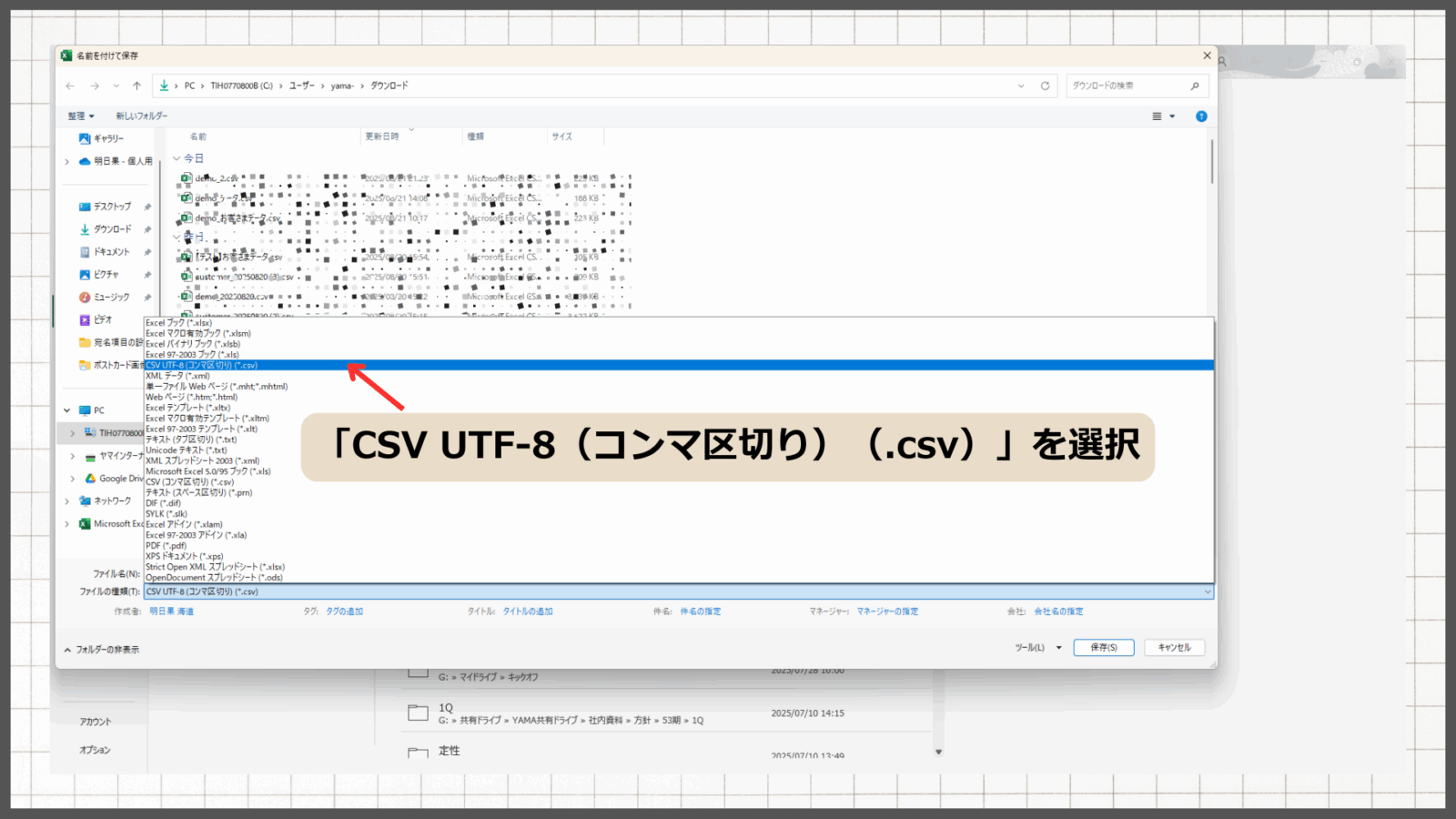1456x819 pixels.
Task: Click the 保存(S) button
Action: pyautogui.click(x=1103, y=648)
